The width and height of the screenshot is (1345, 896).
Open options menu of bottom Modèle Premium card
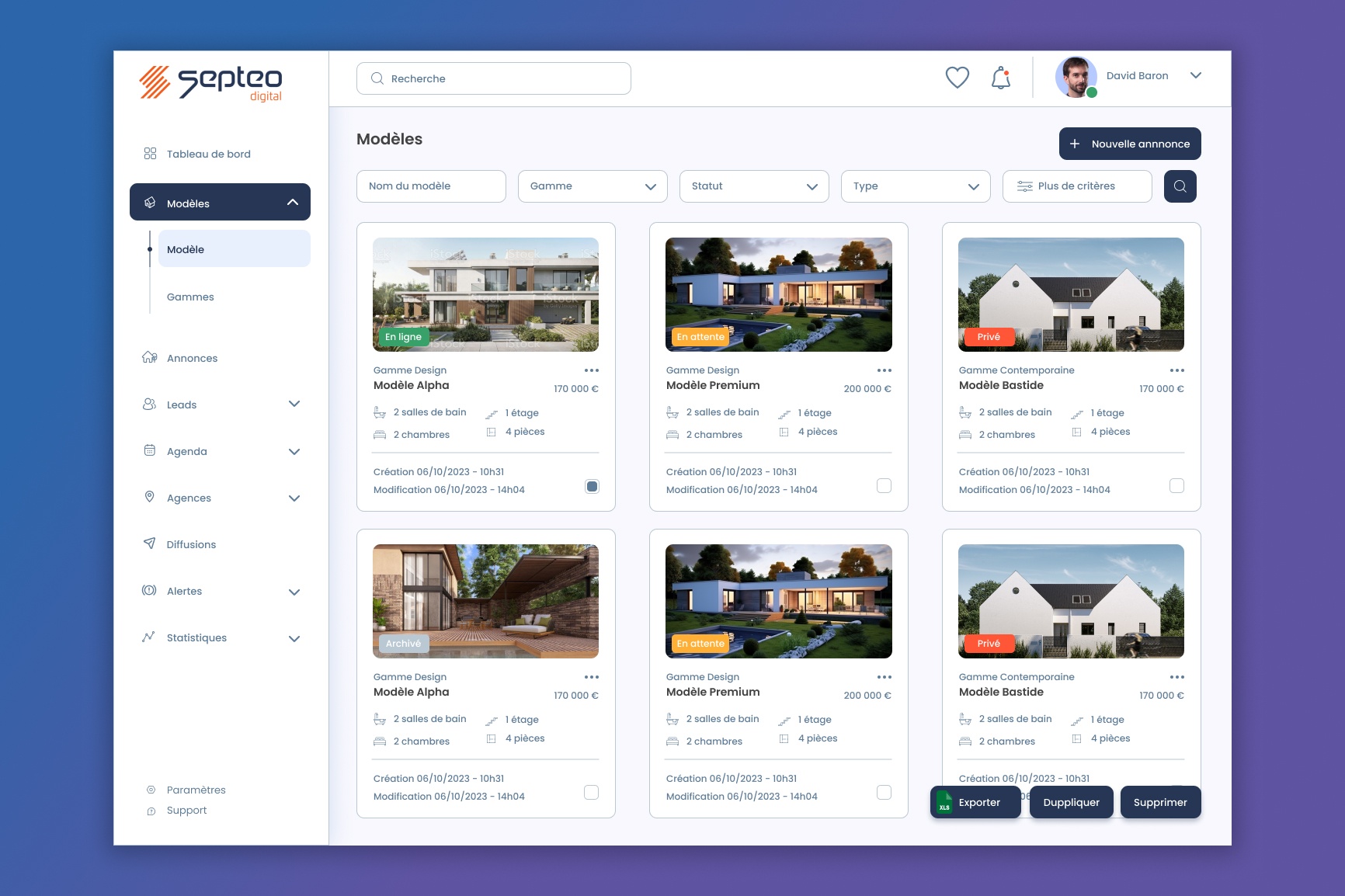tap(885, 677)
